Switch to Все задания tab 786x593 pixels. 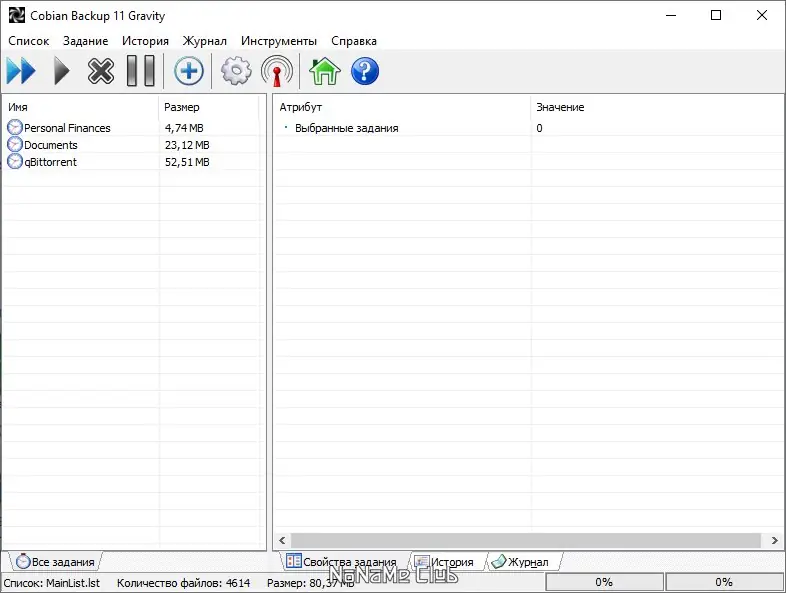55,561
